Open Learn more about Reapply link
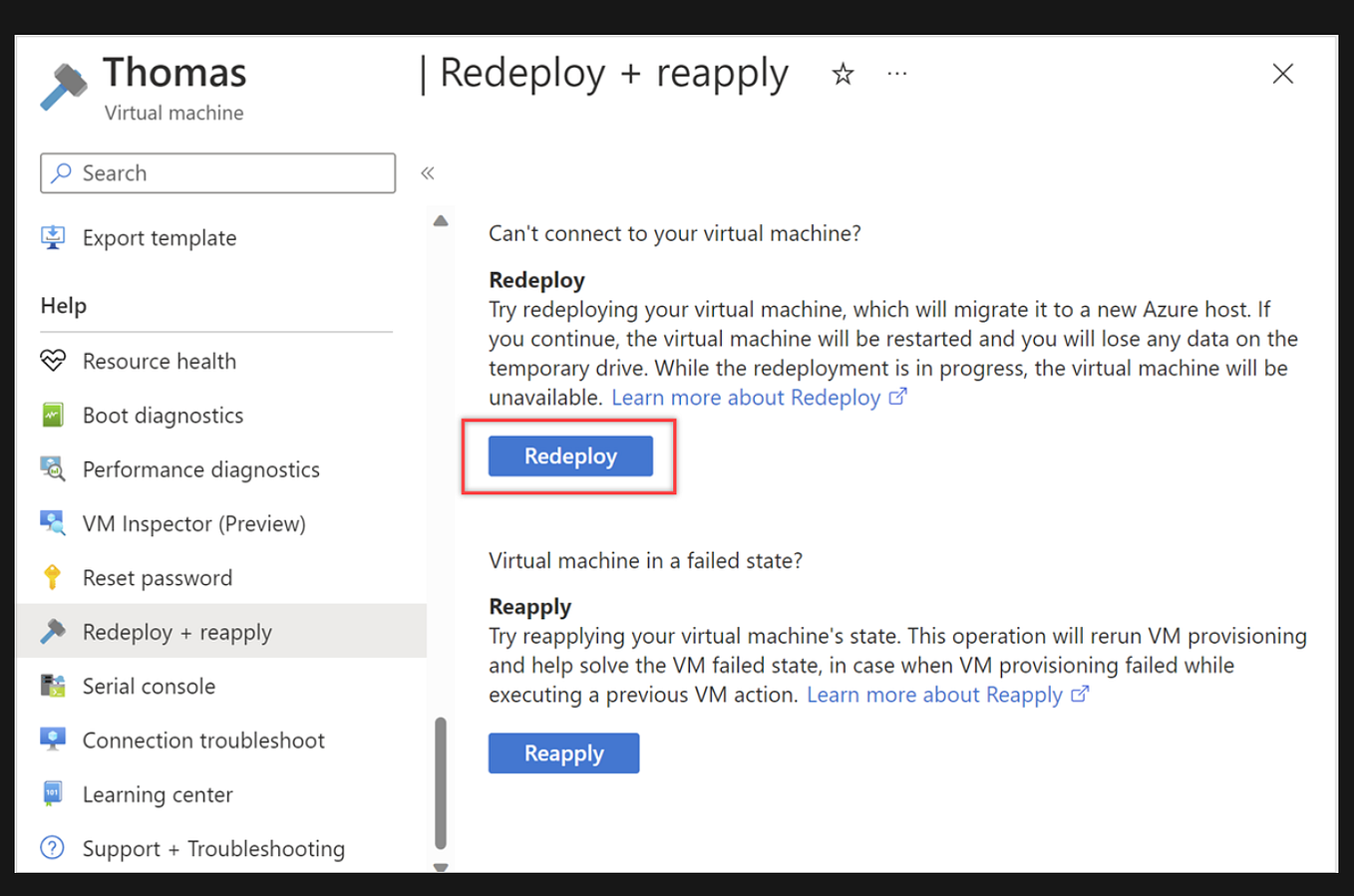1354x896 pixels. (937, 695)
